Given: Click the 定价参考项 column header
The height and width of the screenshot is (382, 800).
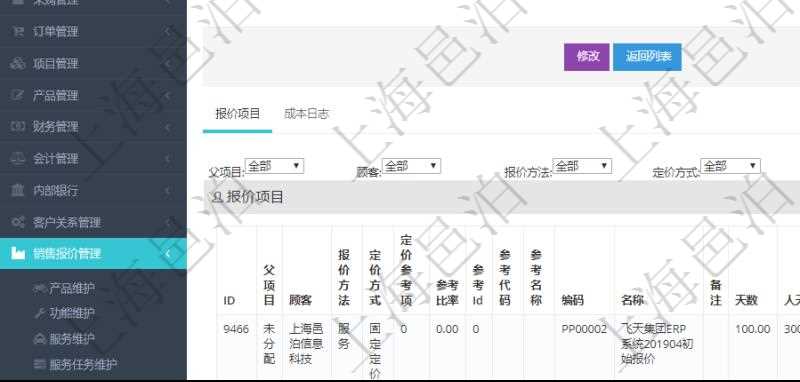Looking at the screenshot, I should 406,270.
